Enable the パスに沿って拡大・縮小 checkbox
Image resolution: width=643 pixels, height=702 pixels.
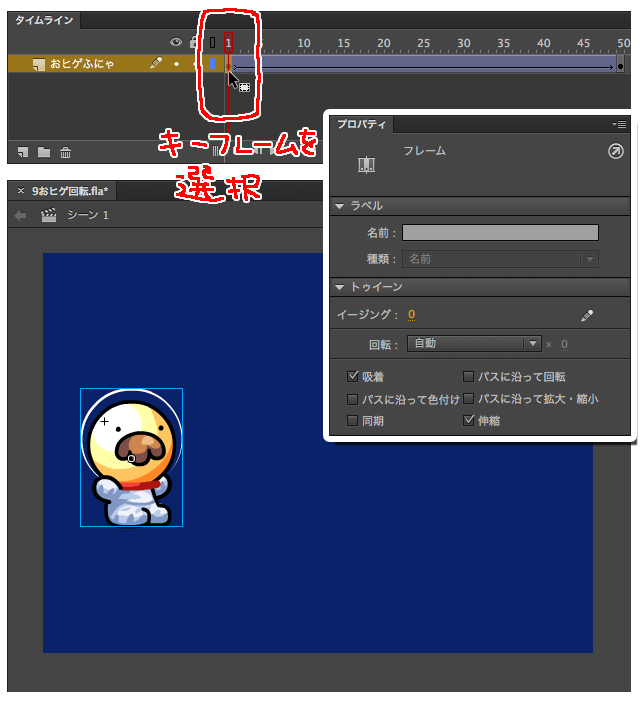coord(468,398)
